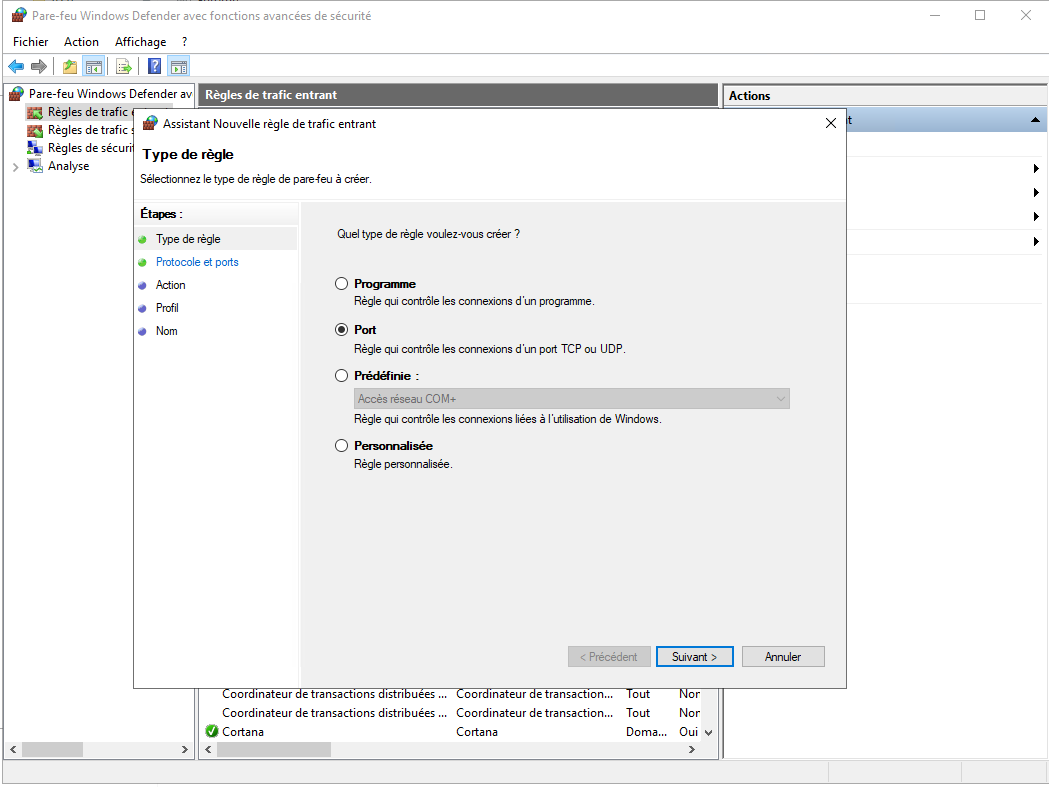Open the ? help menu
Screen dimensions: 1049x787
tap(185, 41)
